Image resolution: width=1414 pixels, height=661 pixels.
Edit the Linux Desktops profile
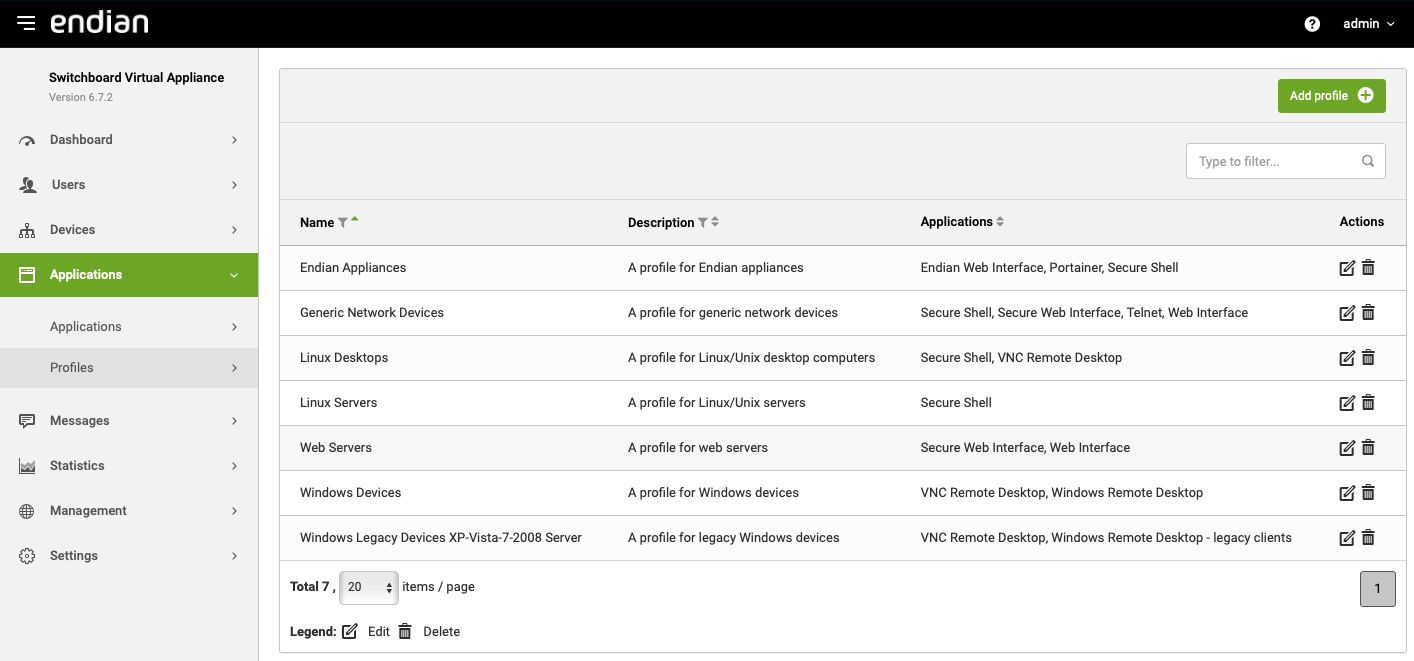click(1346, 358)
